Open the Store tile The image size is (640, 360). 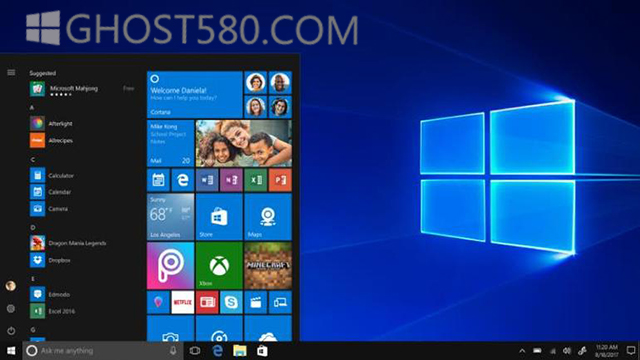click(x=219, y=217)
